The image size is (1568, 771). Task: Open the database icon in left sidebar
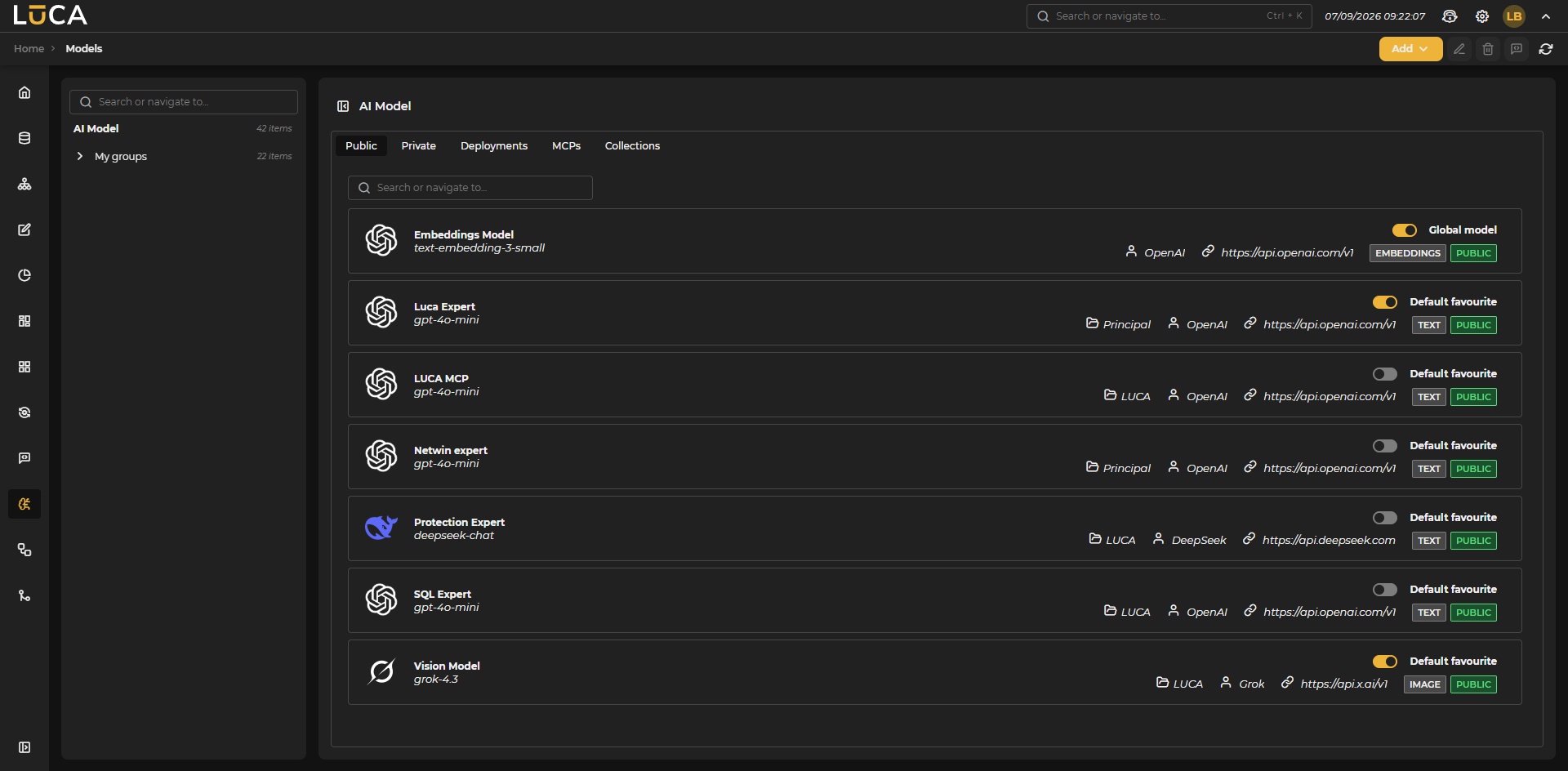coord(24,138)
